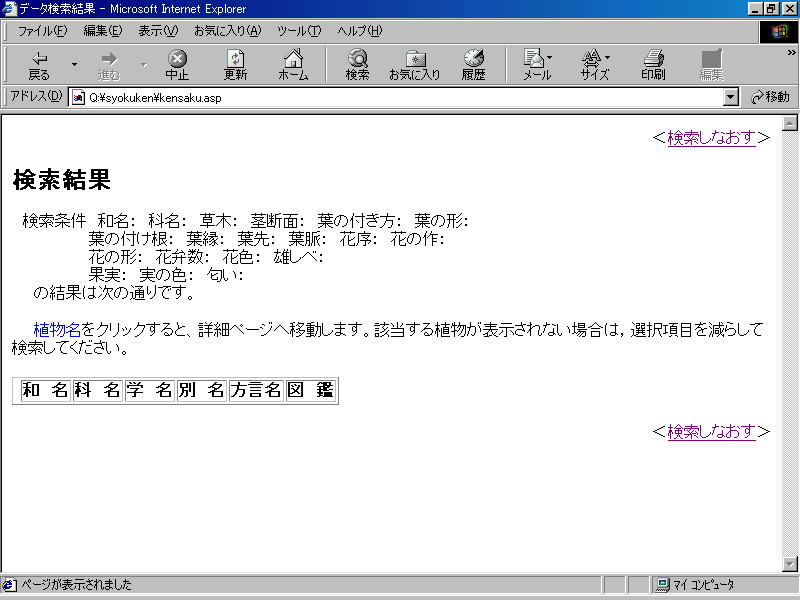Open the サイズ text size toolbar button
Screen dimensions: 800x600
(x=595, y=65)
